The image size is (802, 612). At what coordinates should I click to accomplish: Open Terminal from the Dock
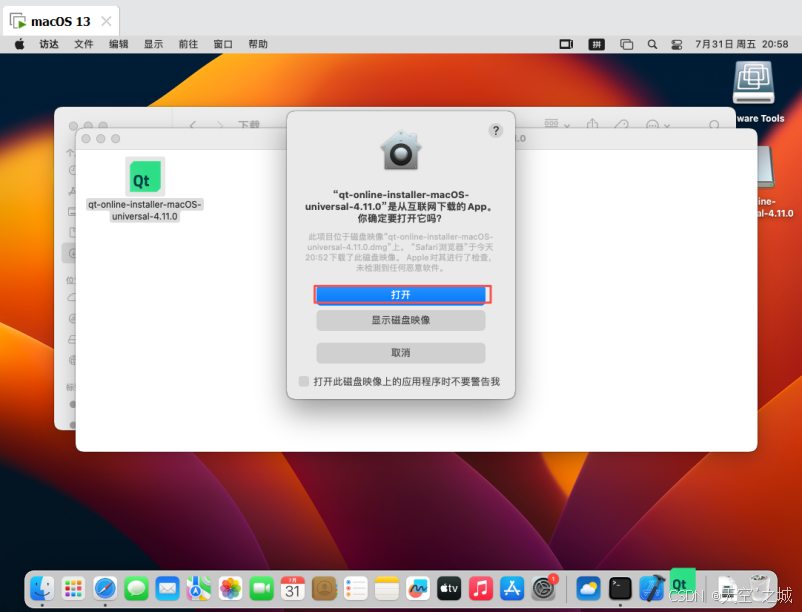coord(620,589)
